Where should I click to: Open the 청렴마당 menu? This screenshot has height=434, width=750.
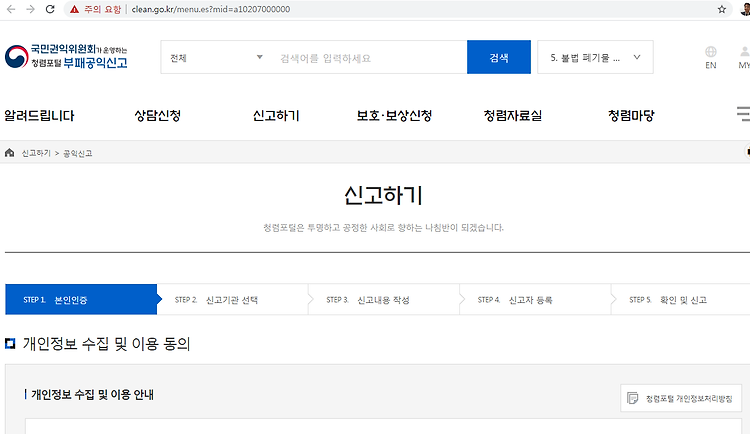pos(631,115)
